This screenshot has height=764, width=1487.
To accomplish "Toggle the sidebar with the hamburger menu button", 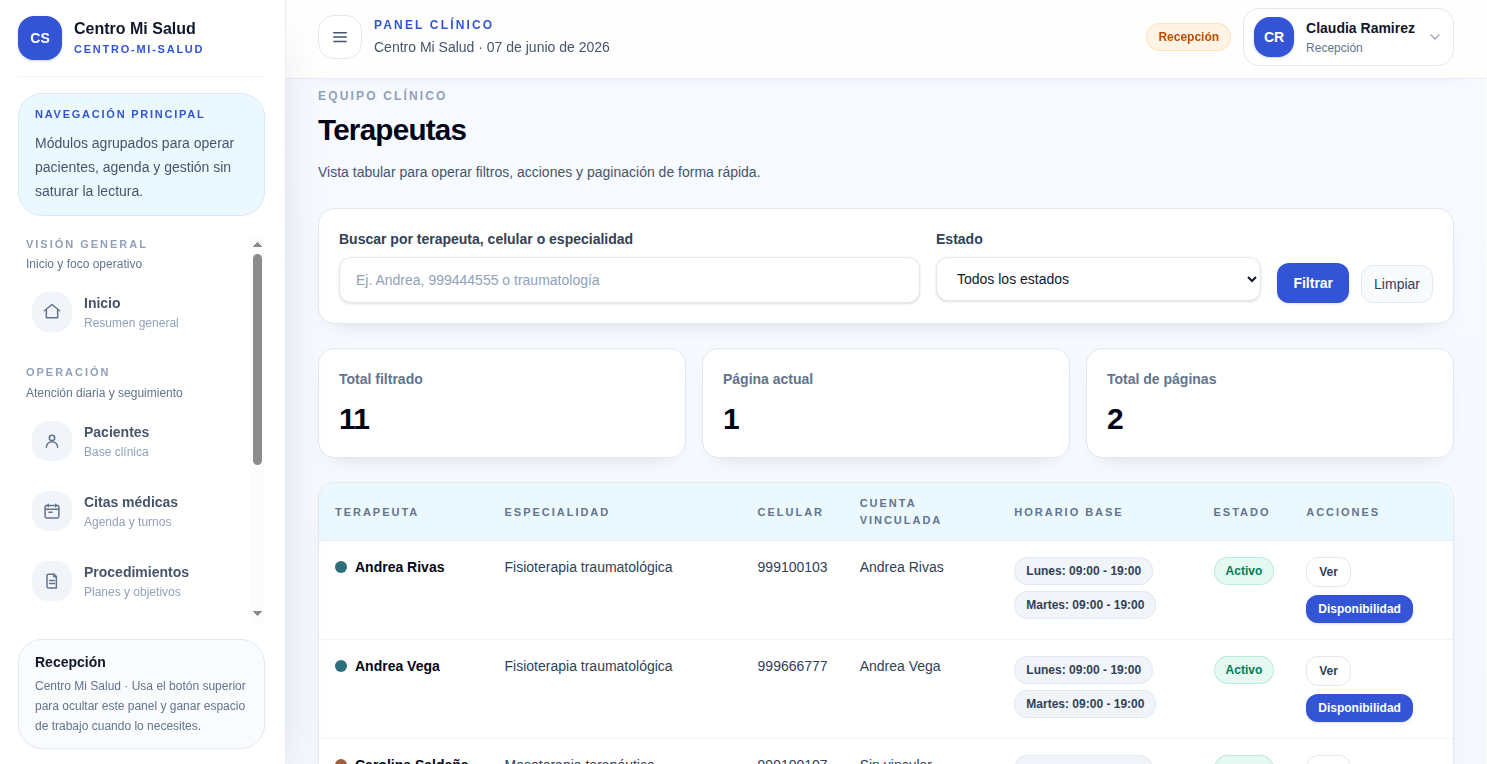I will click(x=339, y=37).
